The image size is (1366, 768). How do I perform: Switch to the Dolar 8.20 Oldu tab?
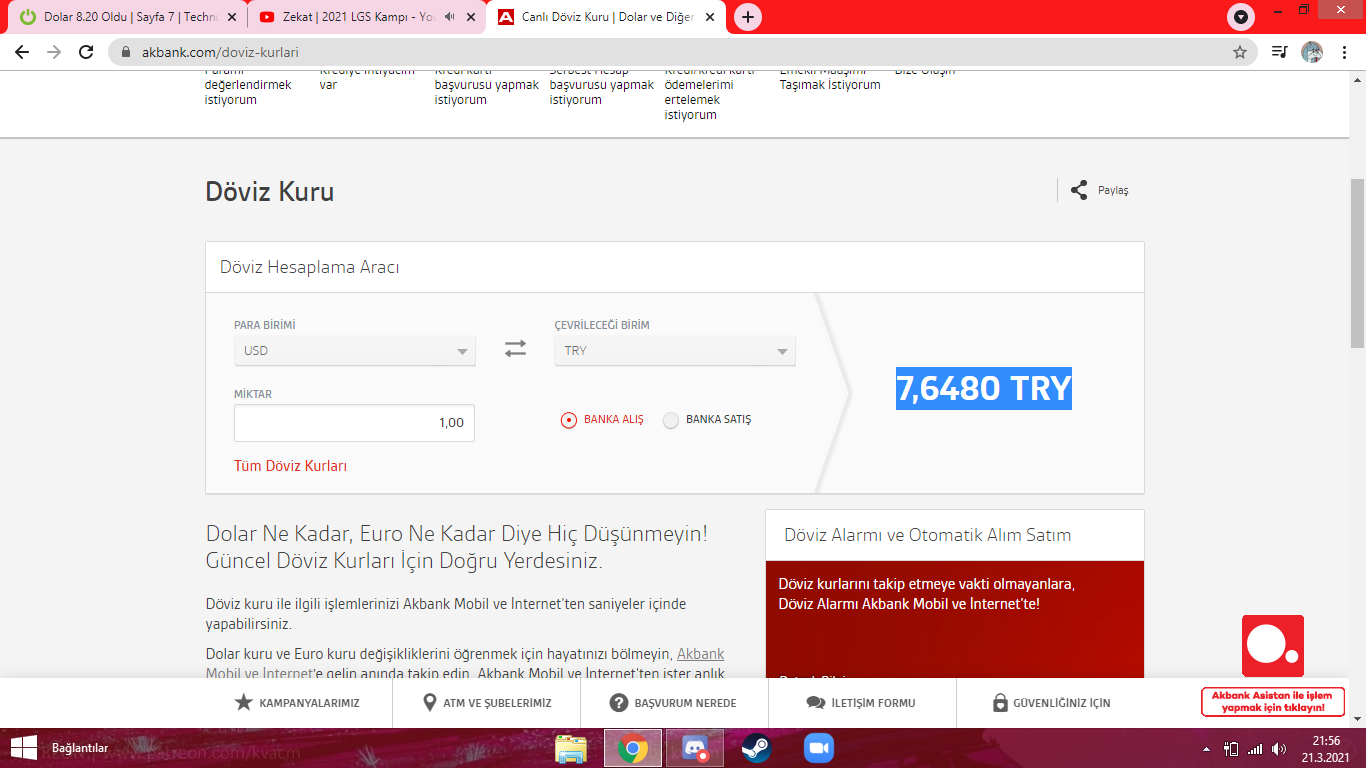pos(128,17)
